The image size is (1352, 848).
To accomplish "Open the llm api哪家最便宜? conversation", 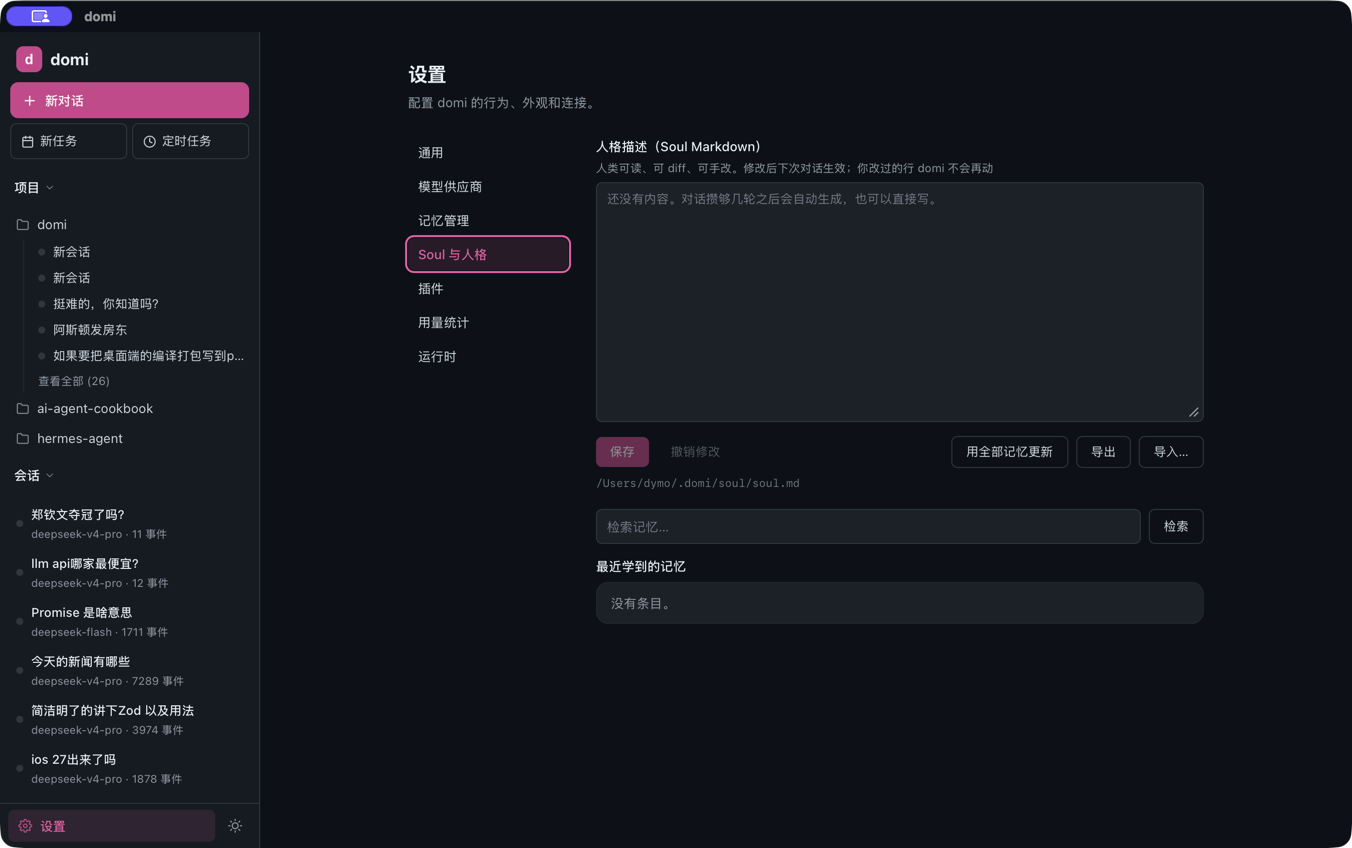I will click(130, 573).
